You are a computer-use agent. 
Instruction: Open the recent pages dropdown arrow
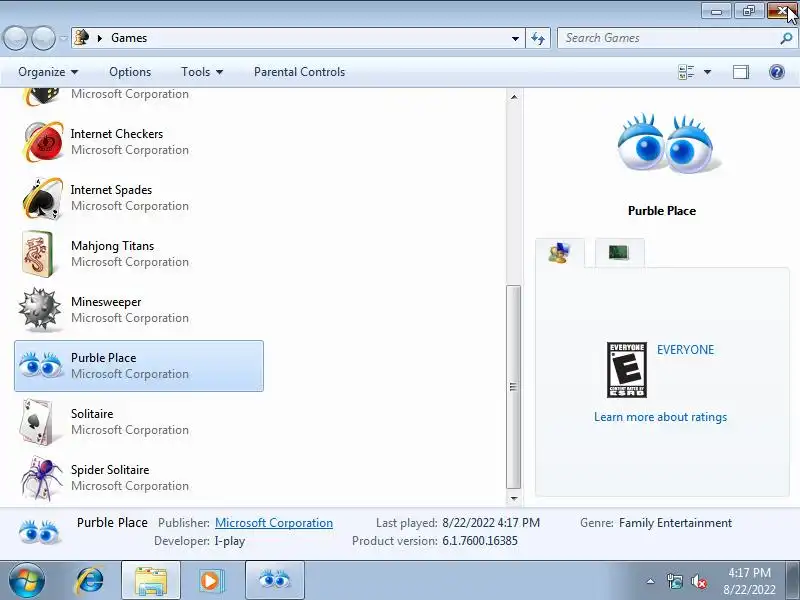click(x=63, y=38)
